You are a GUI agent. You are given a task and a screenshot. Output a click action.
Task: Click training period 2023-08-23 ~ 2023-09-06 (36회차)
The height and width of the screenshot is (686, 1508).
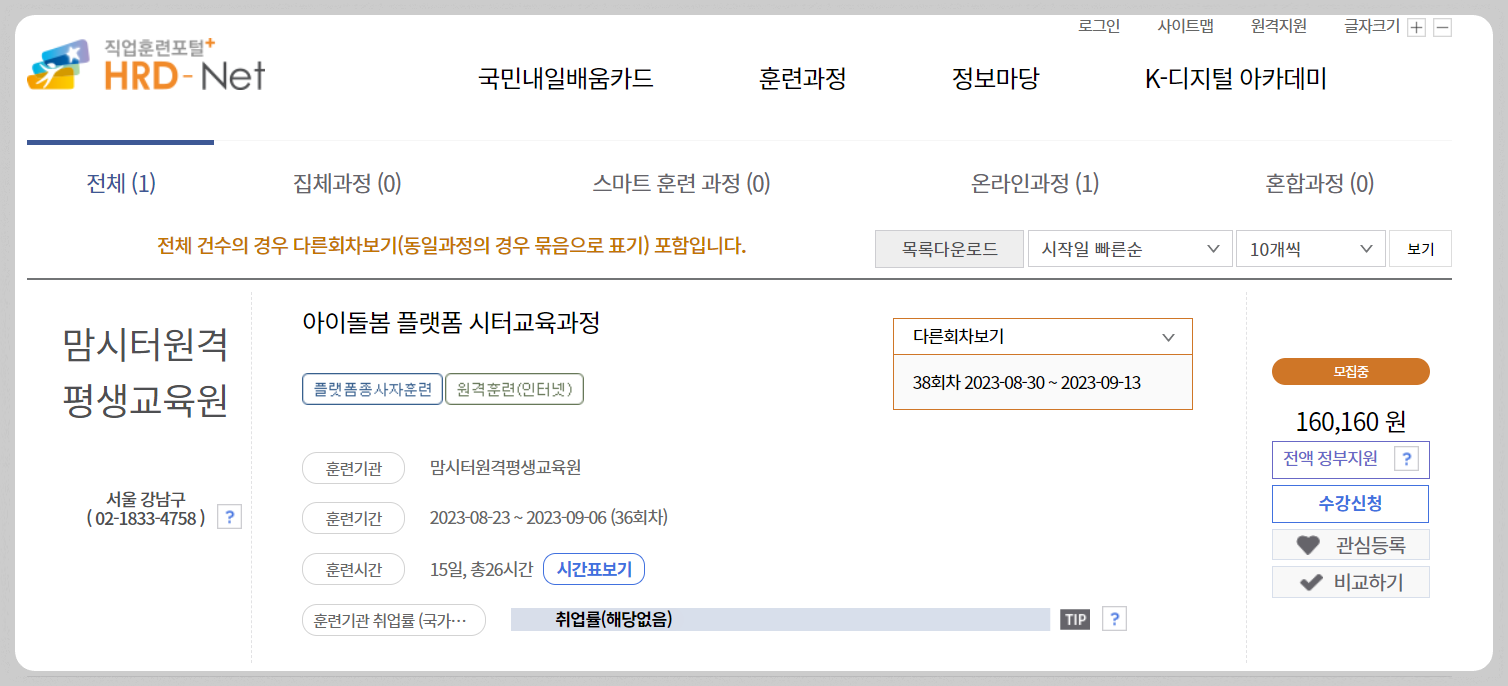(x=549, y=518)
